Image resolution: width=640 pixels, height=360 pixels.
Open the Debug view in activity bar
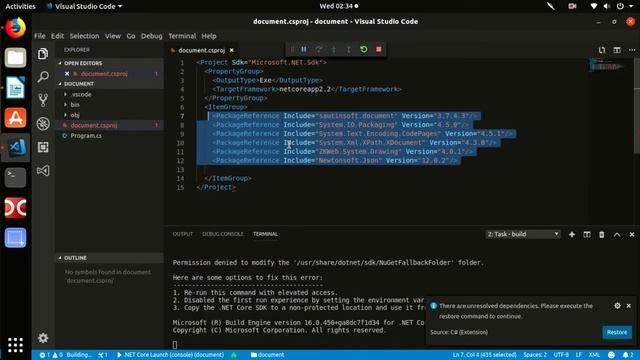(43, 124)
